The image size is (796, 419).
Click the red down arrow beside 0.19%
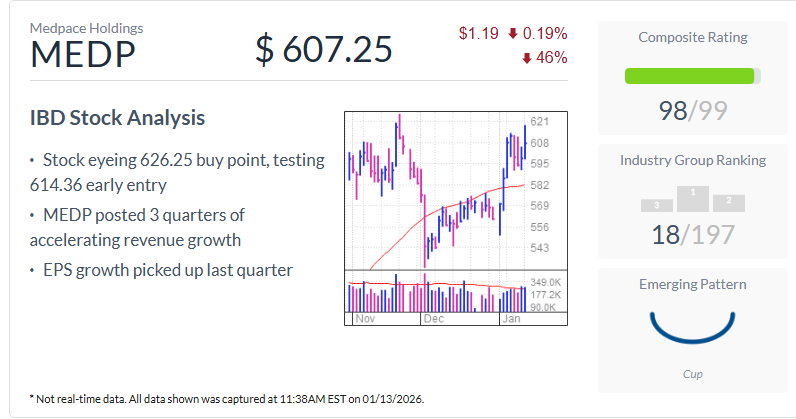[x=513, y=34]
